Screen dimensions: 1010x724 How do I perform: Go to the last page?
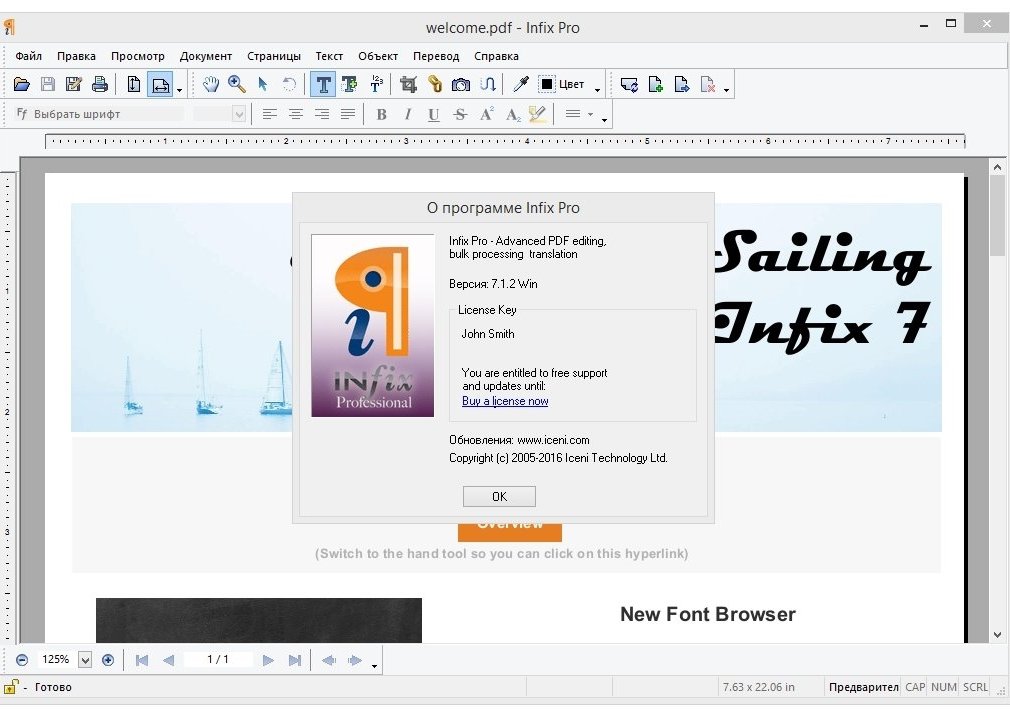[295, 660]
